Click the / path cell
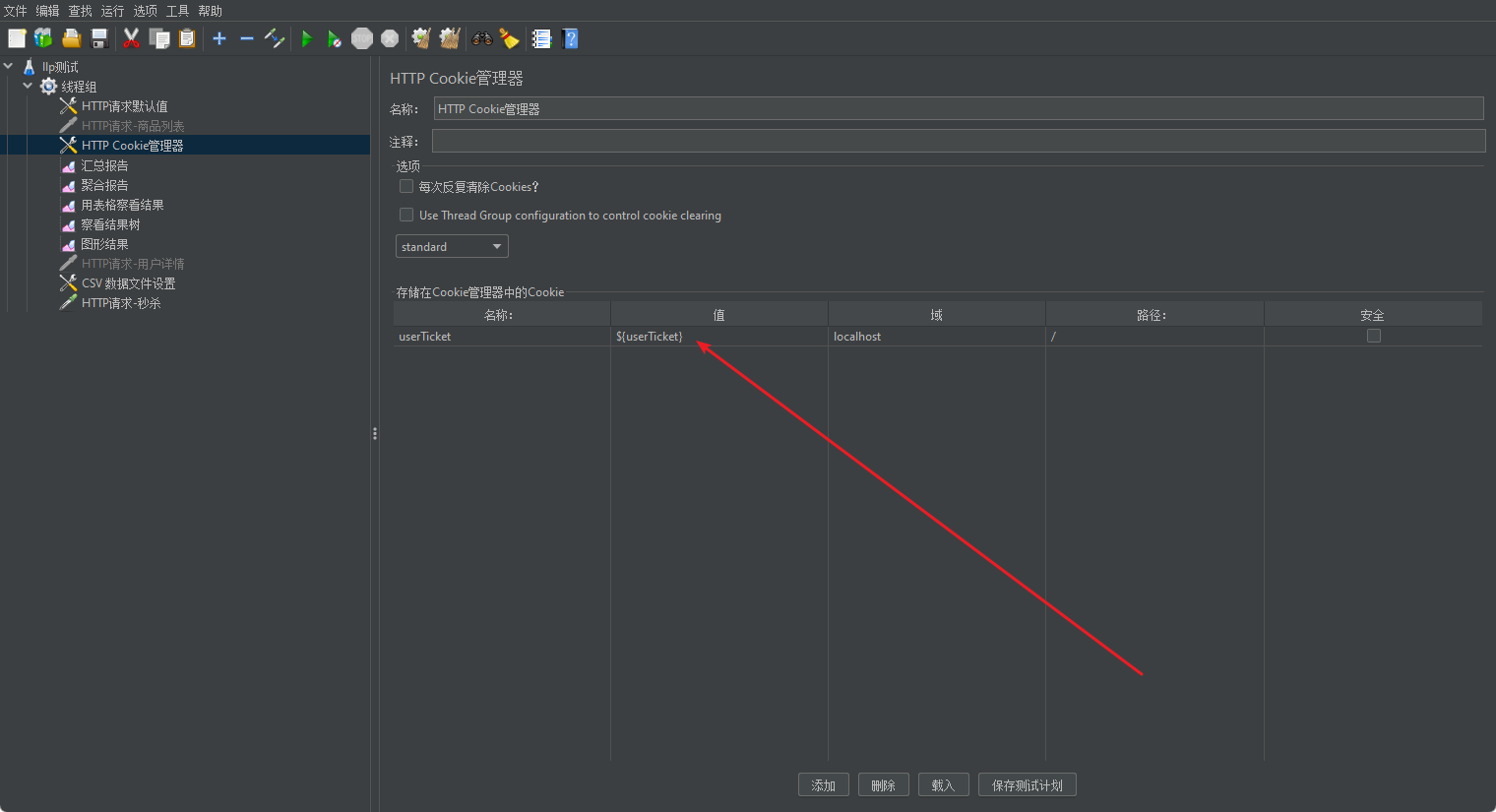 tap(1154, 337)
